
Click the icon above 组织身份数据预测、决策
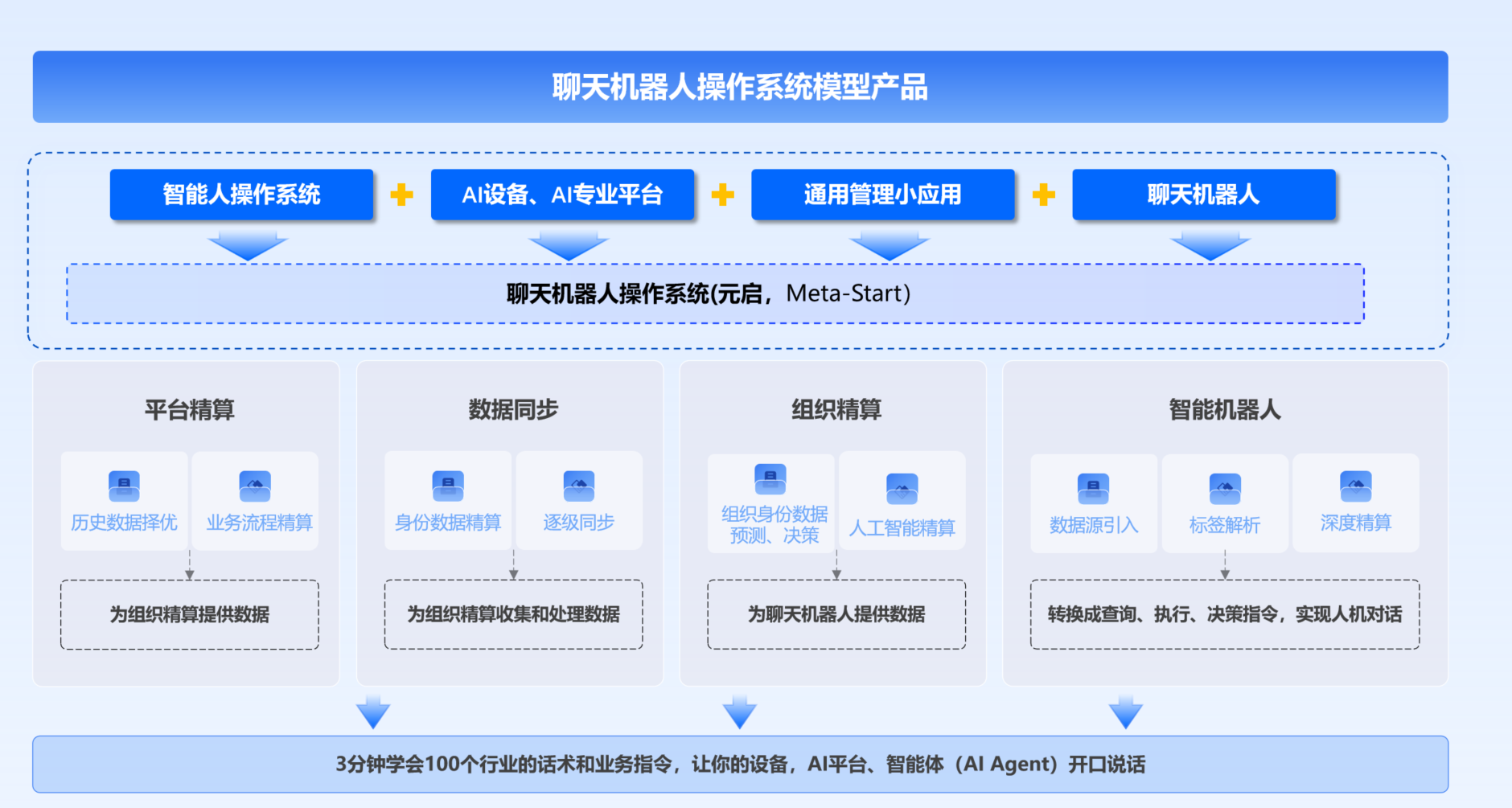point(770,479)
